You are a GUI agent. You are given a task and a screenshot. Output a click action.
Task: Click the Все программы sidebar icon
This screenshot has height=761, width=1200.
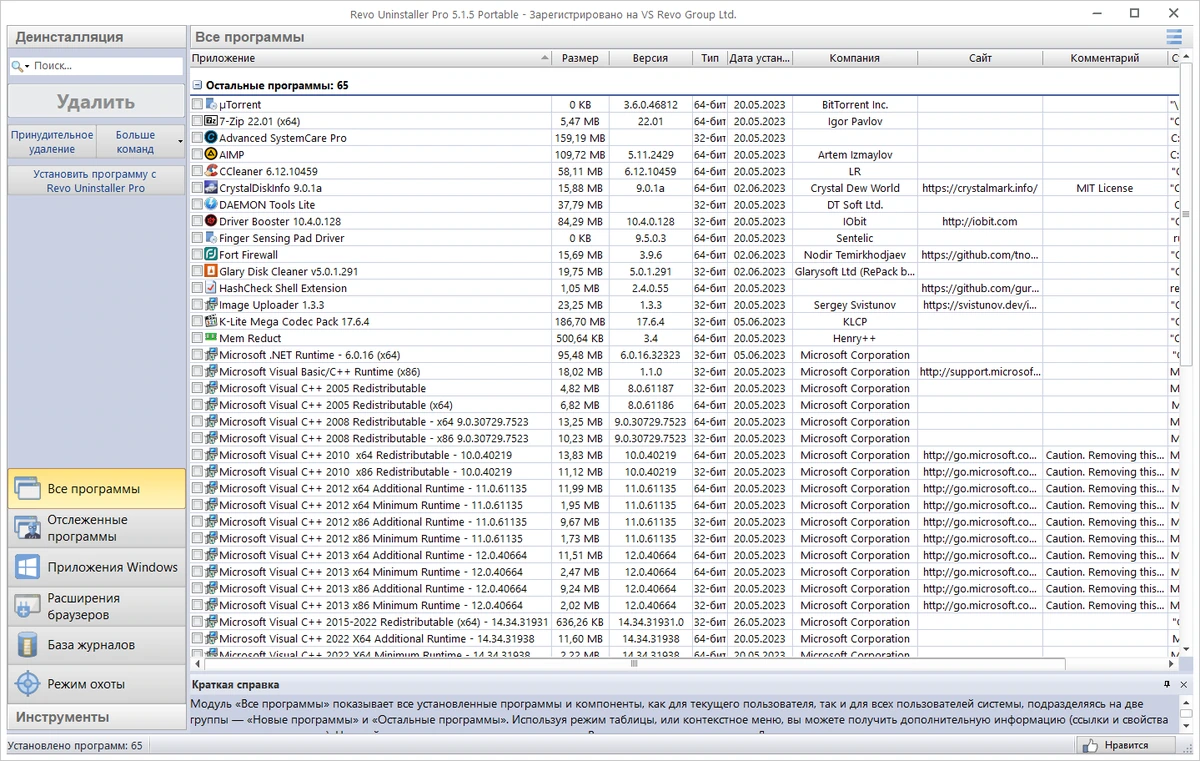(27, 489)
